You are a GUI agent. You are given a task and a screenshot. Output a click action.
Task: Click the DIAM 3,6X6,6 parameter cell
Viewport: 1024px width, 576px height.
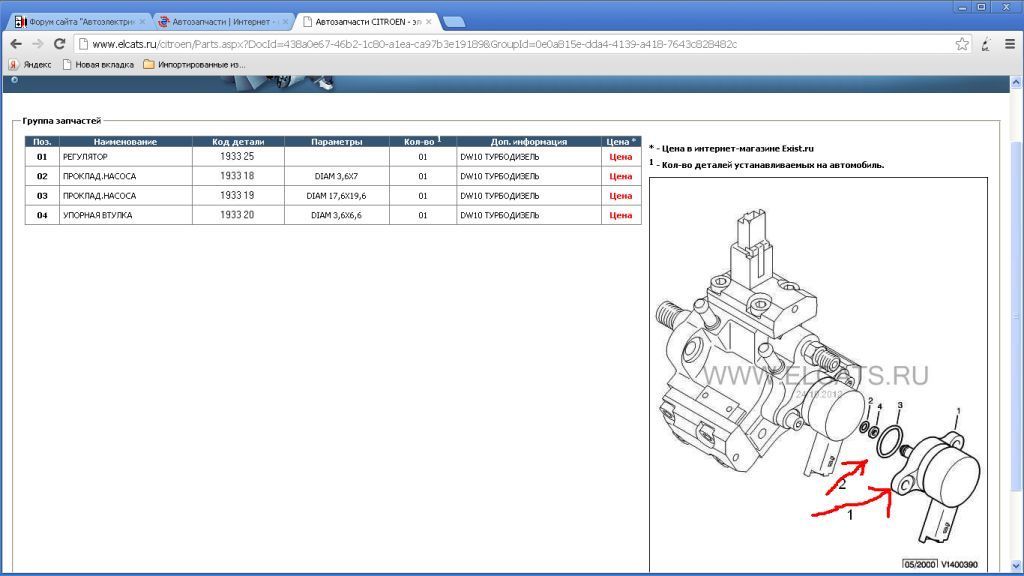(336, 215)
